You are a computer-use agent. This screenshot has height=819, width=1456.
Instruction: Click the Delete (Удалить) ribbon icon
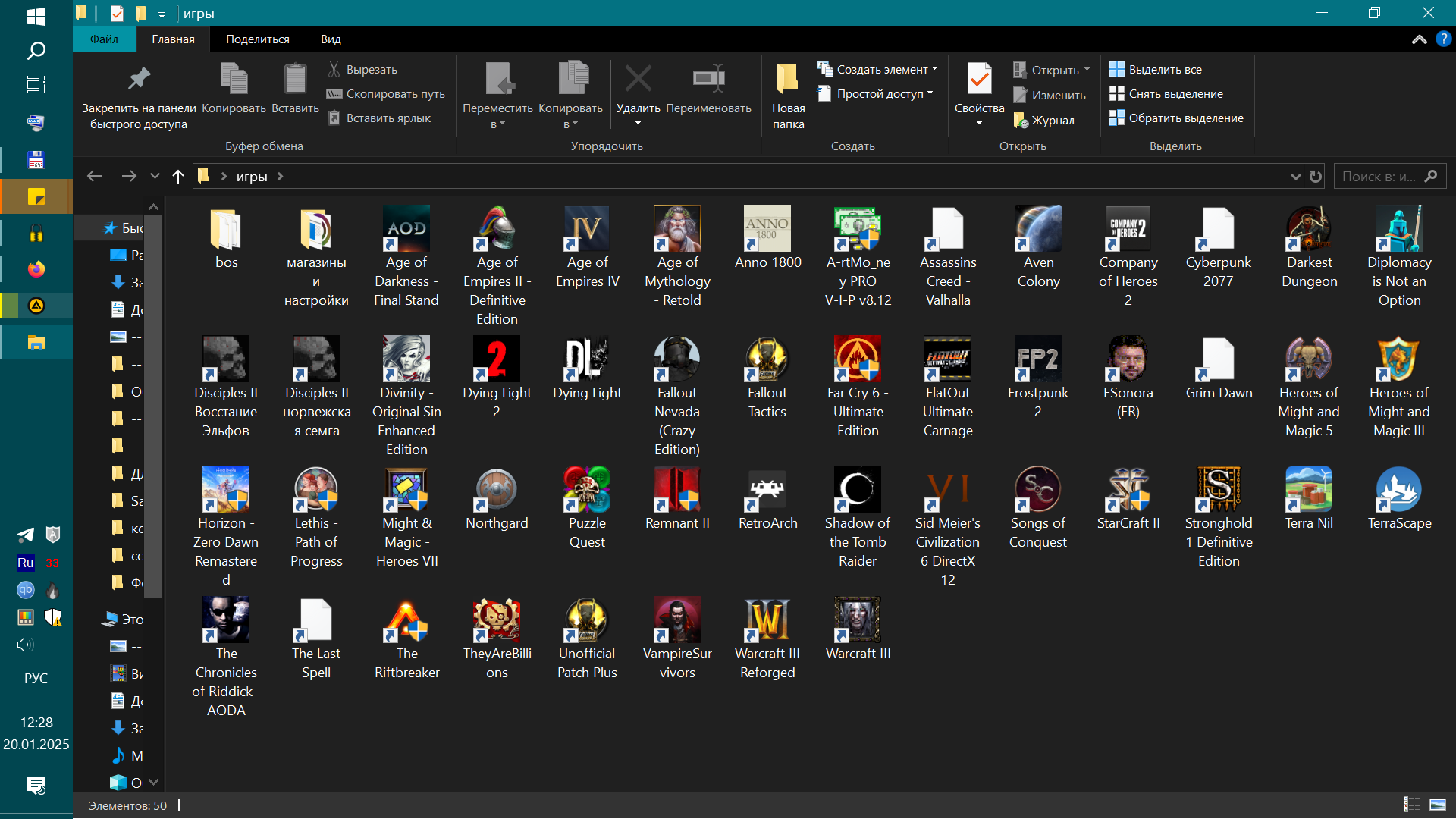(x=638, y=79)
